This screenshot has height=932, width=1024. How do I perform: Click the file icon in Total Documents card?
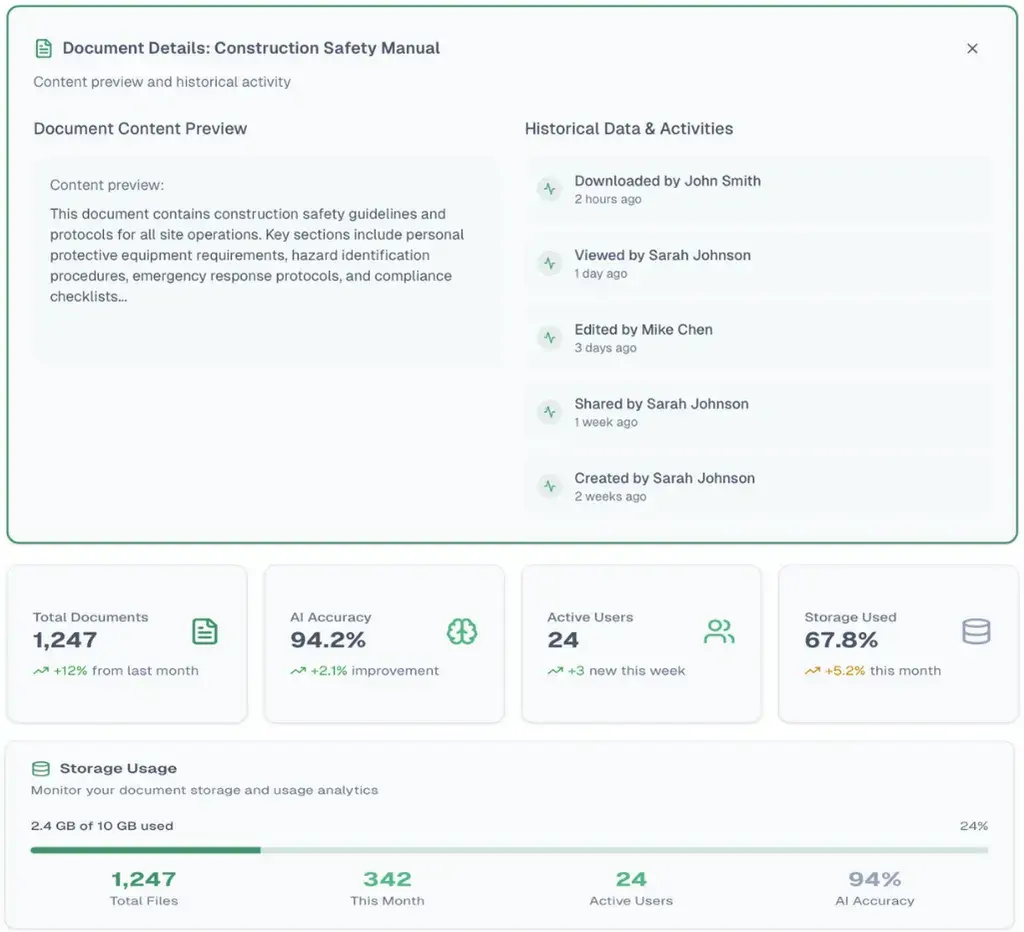(205, 631)
